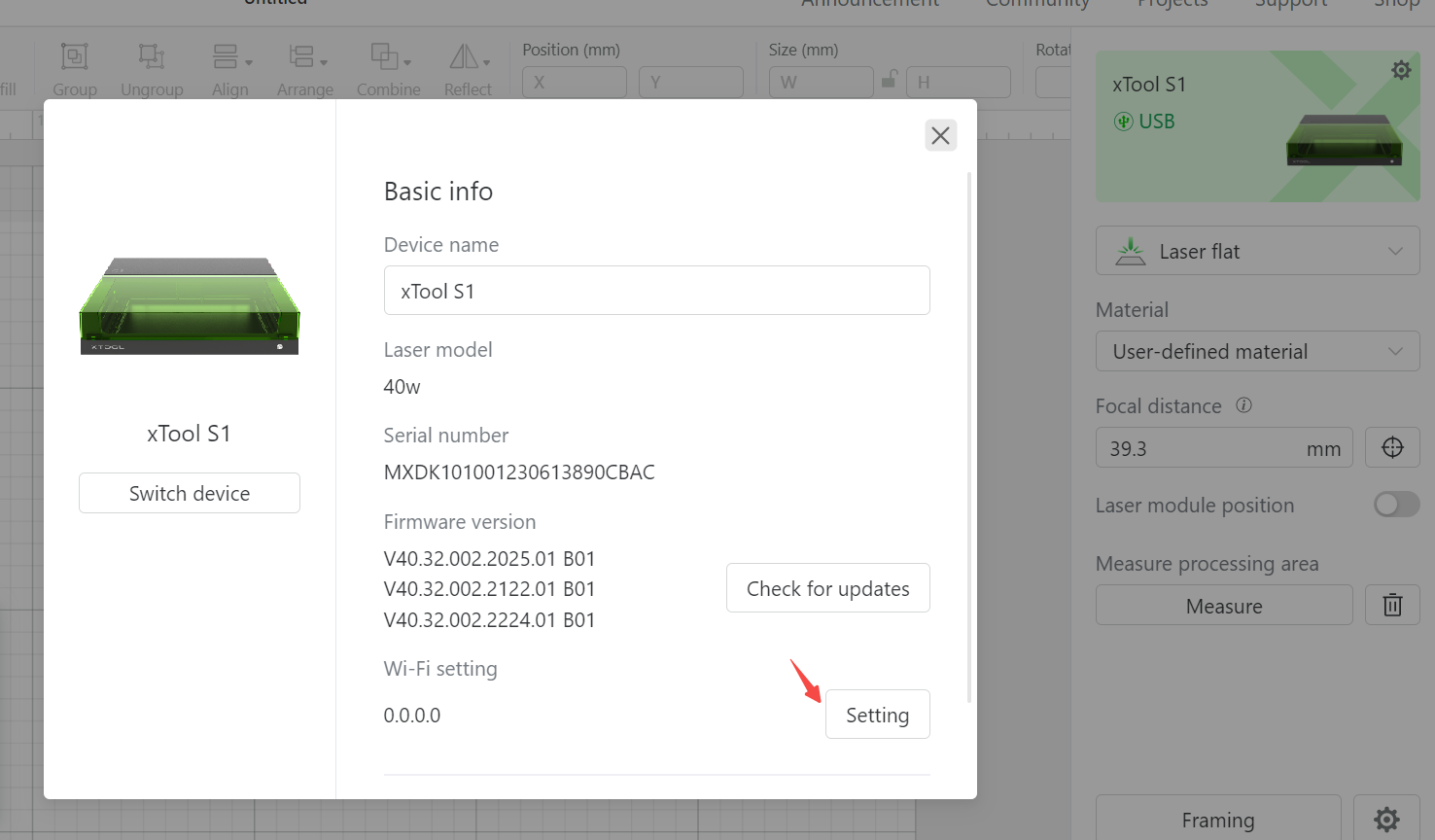Screen dimensions: 1435x840
Task: Click Check for updates button
Action: [x=828, y=588]
